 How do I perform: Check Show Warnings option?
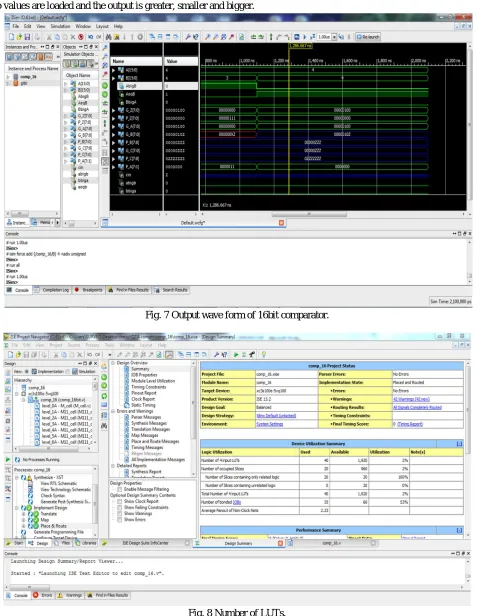click(119, 513)
